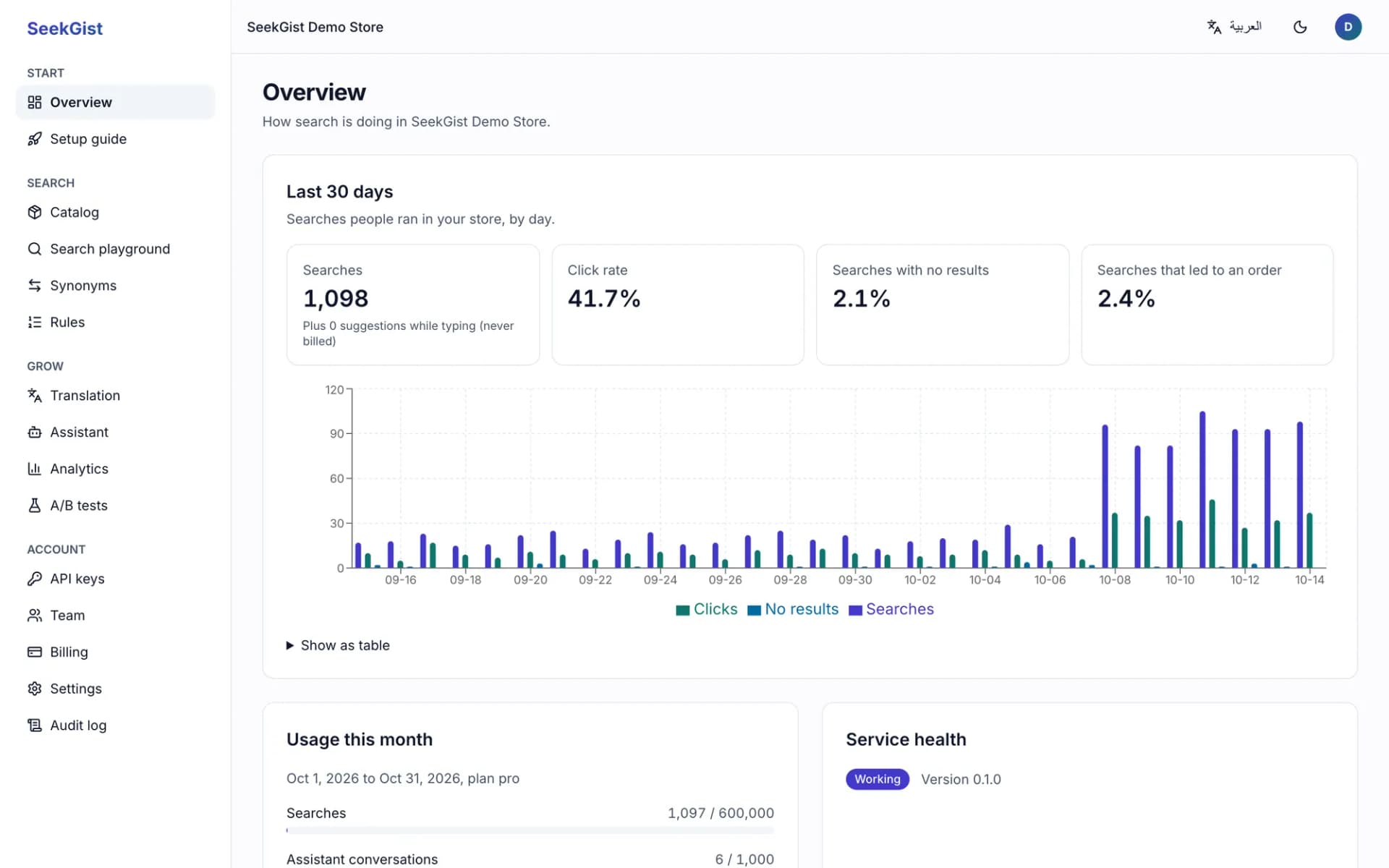Click the Searches usage progress bar
The image size is (1389, 868).
click(x=530, y=830)
